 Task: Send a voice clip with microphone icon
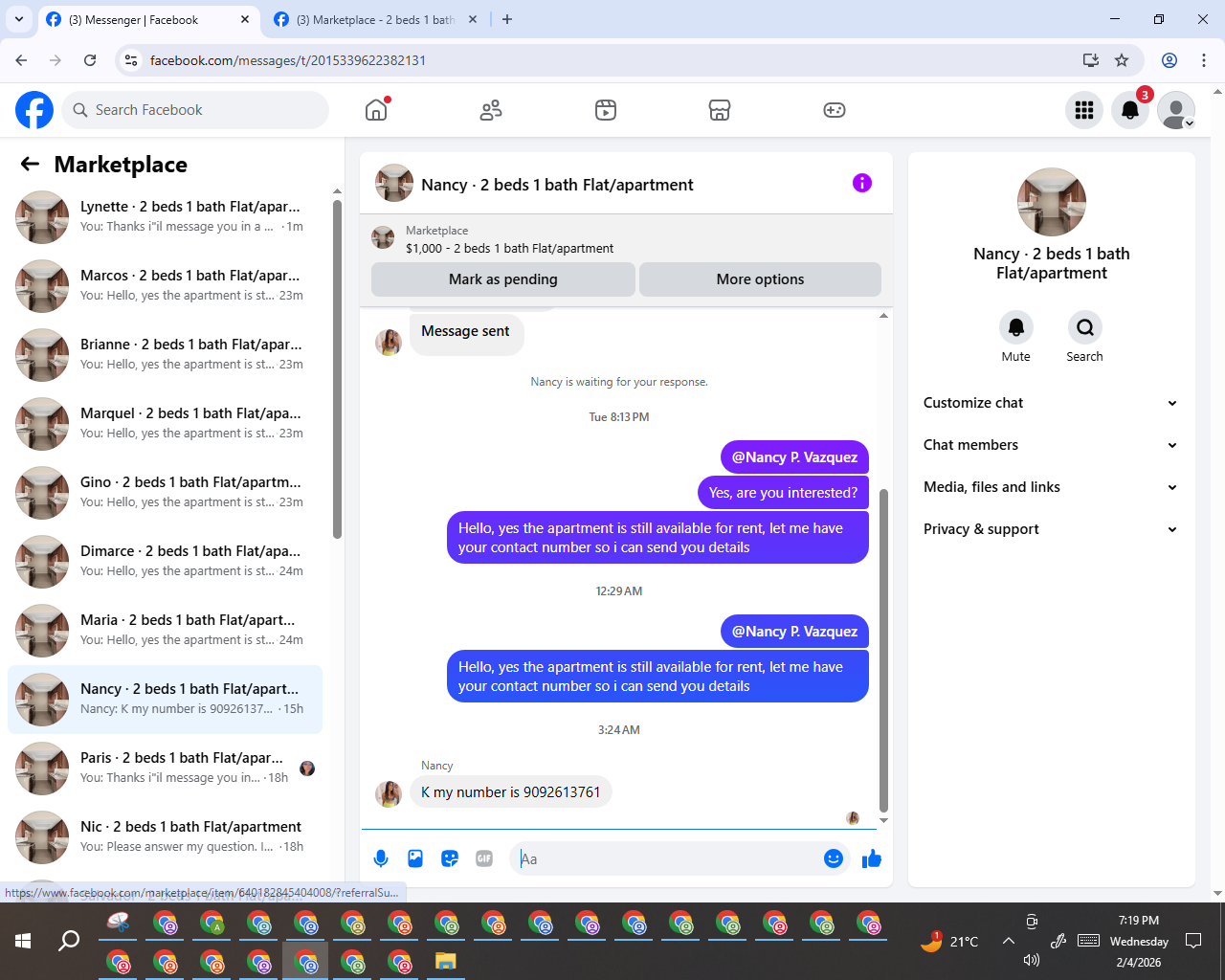click(381, 858)
